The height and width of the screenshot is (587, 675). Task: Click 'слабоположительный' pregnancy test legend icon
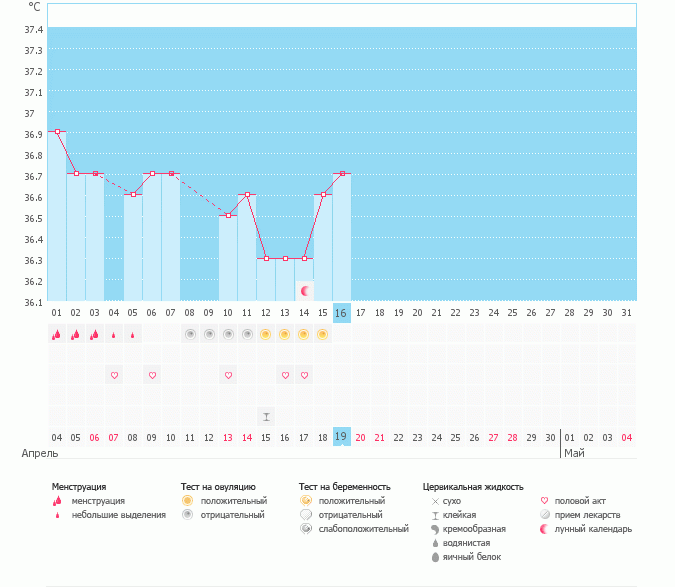[306, 529]
